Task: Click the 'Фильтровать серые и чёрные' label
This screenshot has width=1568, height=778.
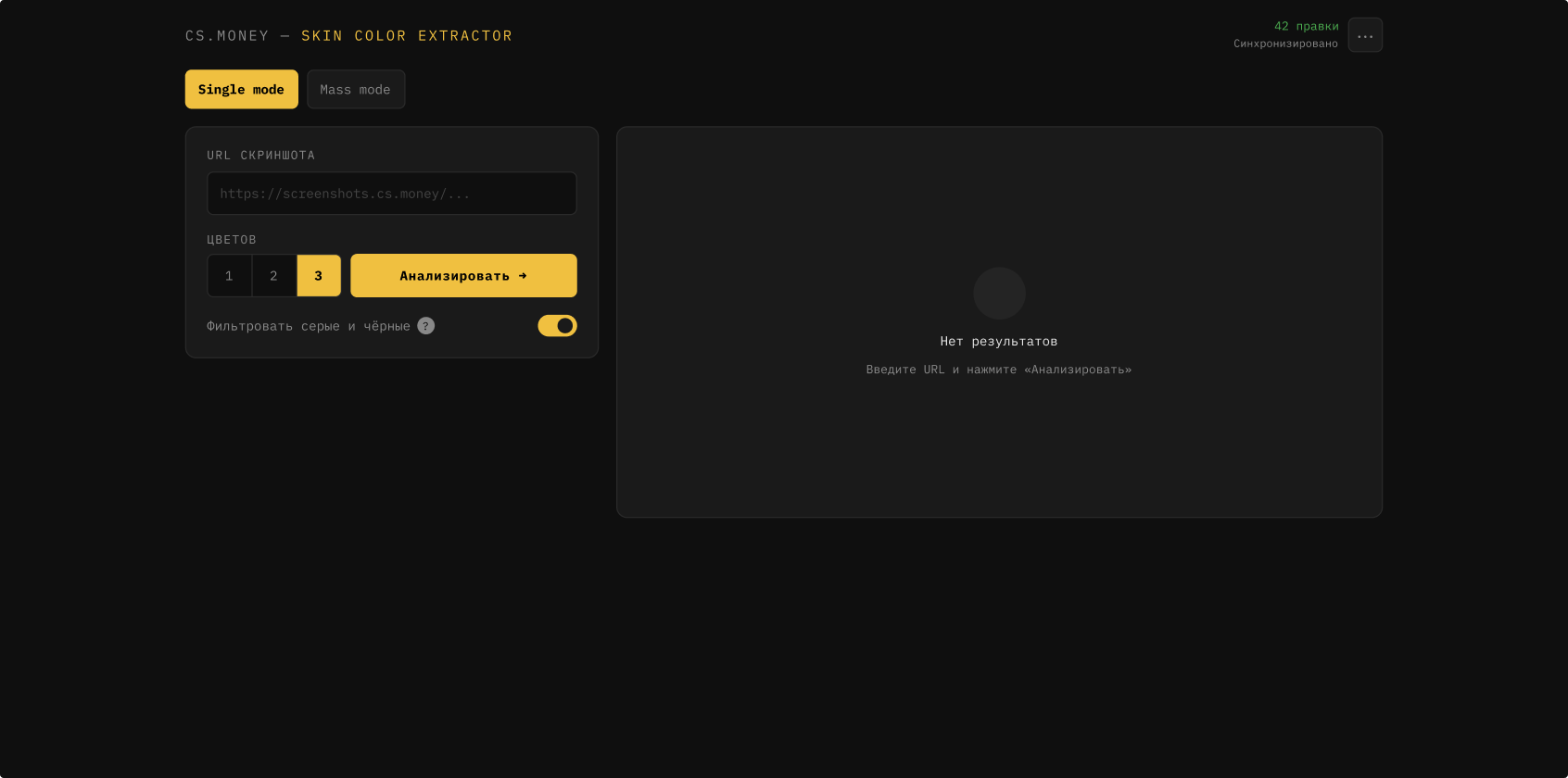Action: [x=308, y=326]
